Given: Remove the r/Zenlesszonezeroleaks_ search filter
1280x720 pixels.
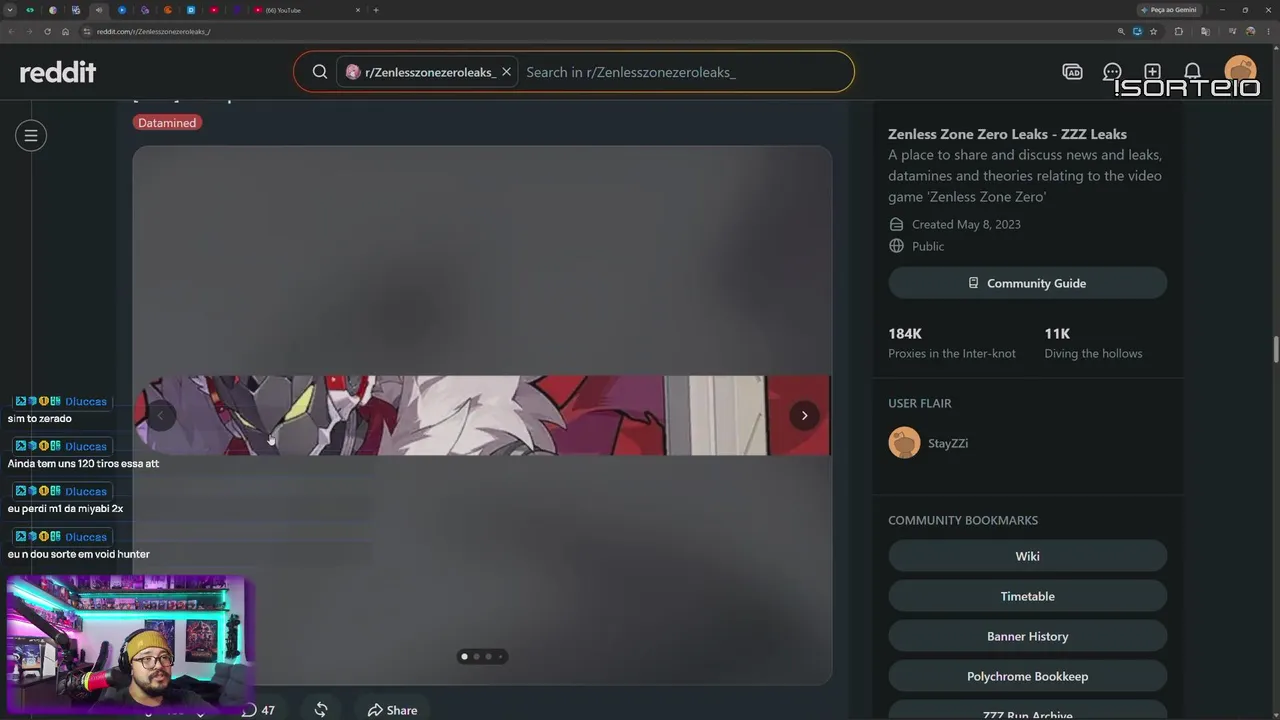Looking at the screenshot, I should click(x=506, y=72).
